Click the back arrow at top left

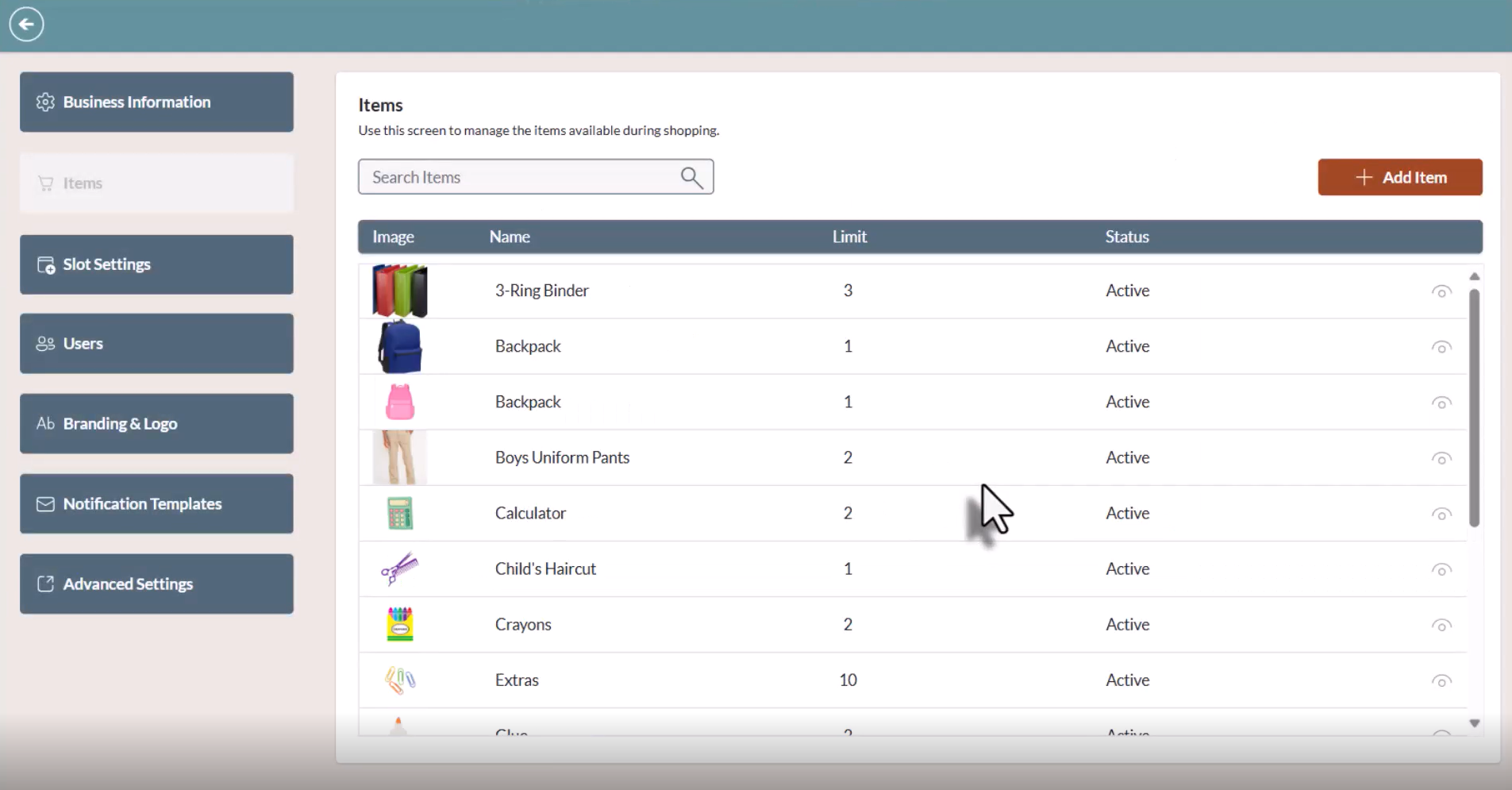[26, 24]
